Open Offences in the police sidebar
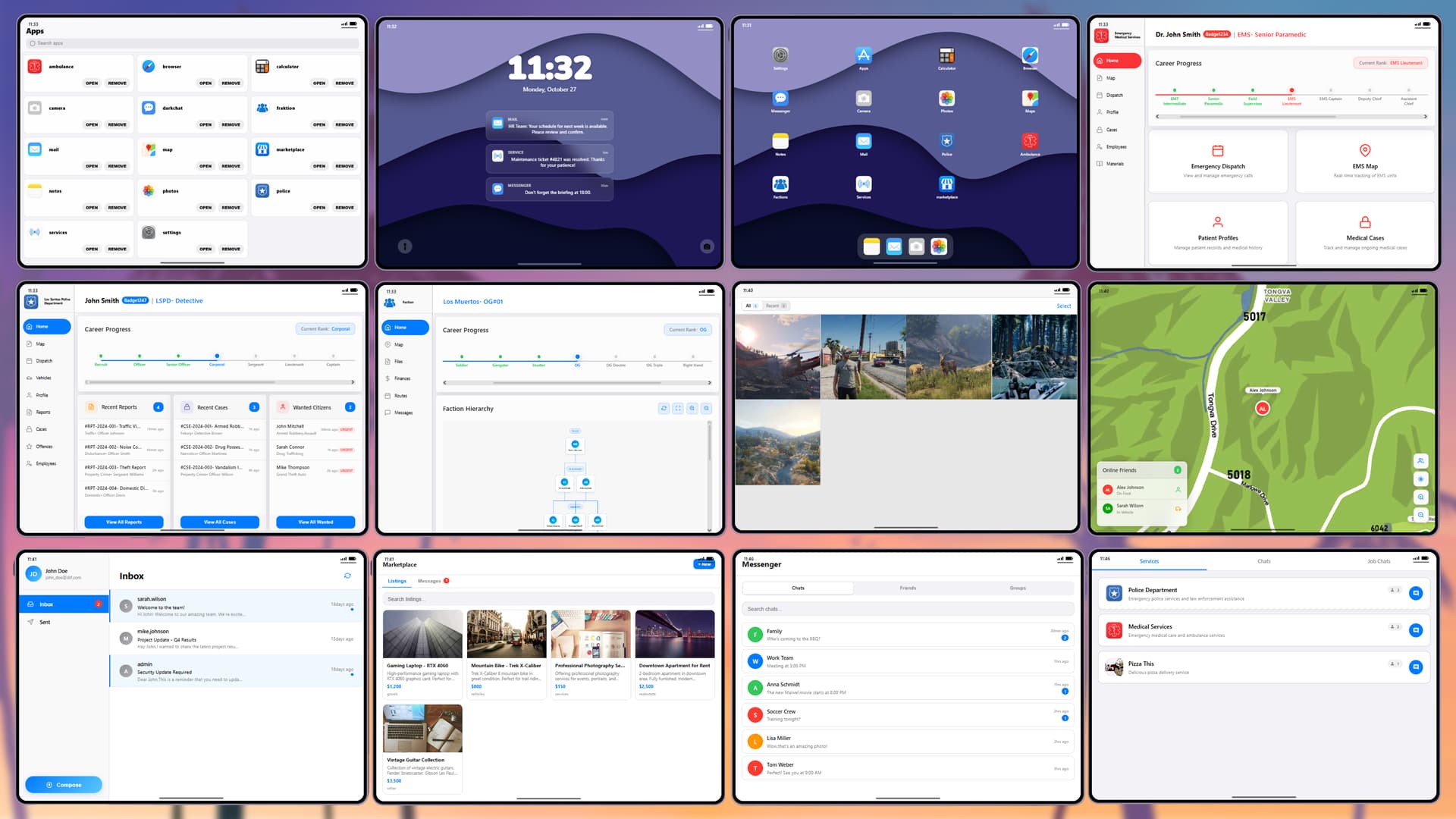 coord(44,447)
